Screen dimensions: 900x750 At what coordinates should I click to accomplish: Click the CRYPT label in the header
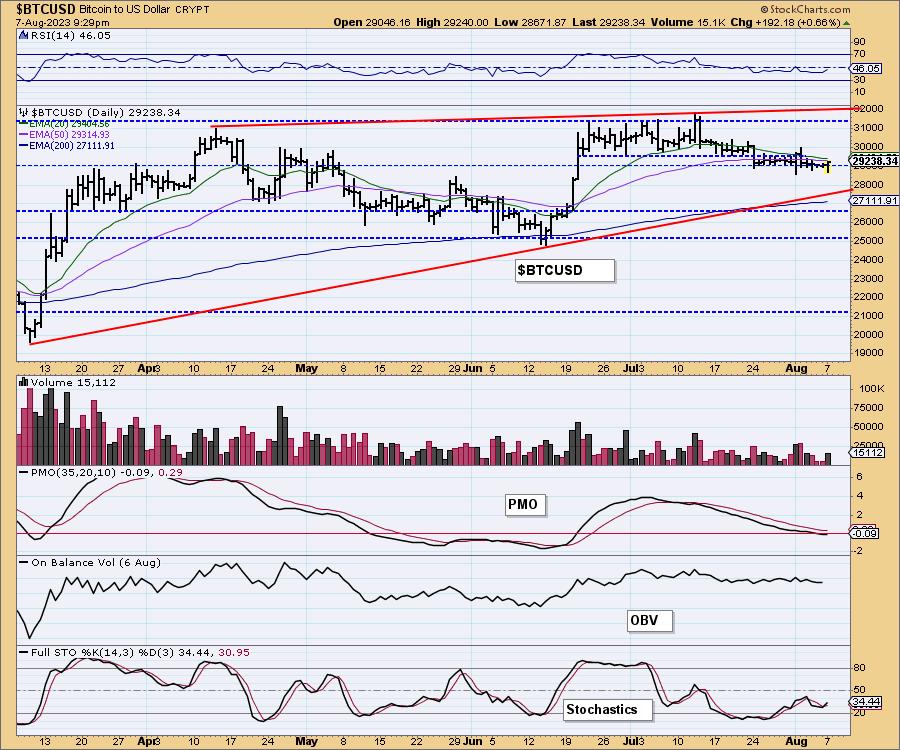(192, 10)
